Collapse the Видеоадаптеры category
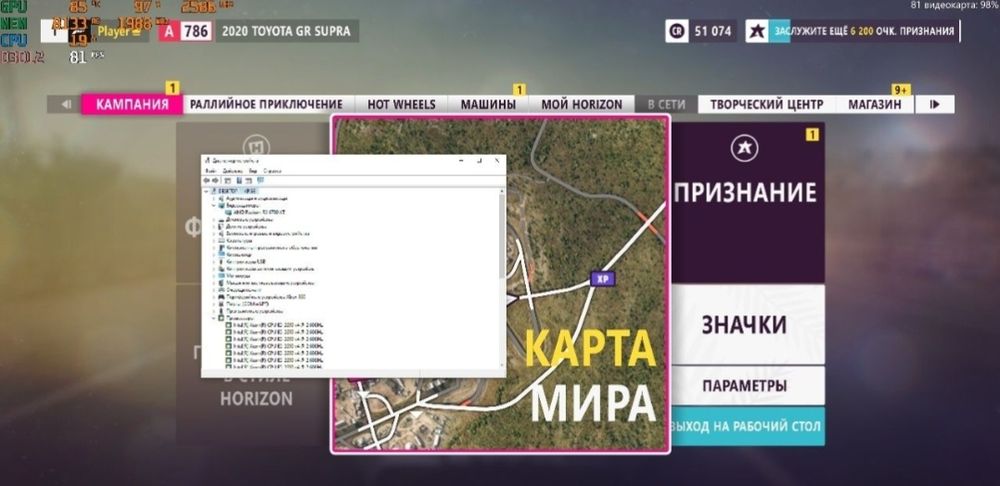Viewport: 1000px width, 486px height. [214, 205]
